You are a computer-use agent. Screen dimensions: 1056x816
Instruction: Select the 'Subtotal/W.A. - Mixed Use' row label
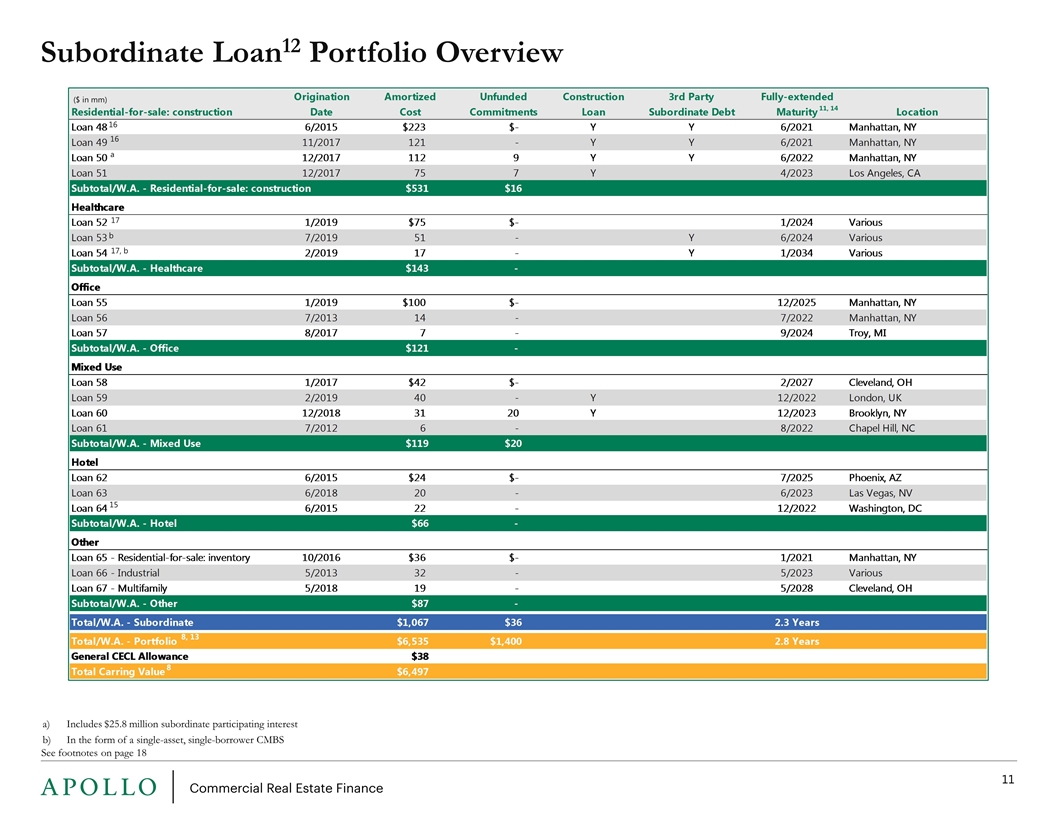click(135, 443)
